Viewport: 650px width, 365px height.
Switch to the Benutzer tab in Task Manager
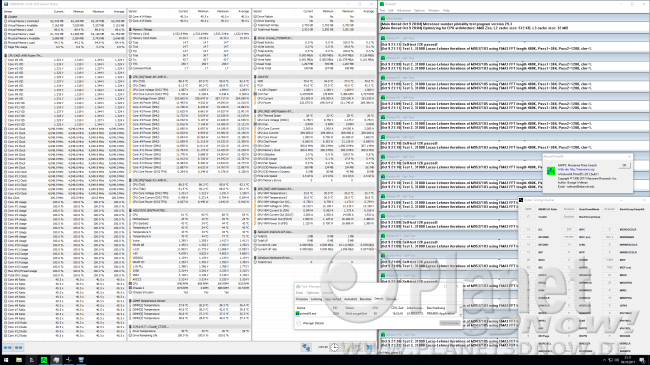point(366,299)
